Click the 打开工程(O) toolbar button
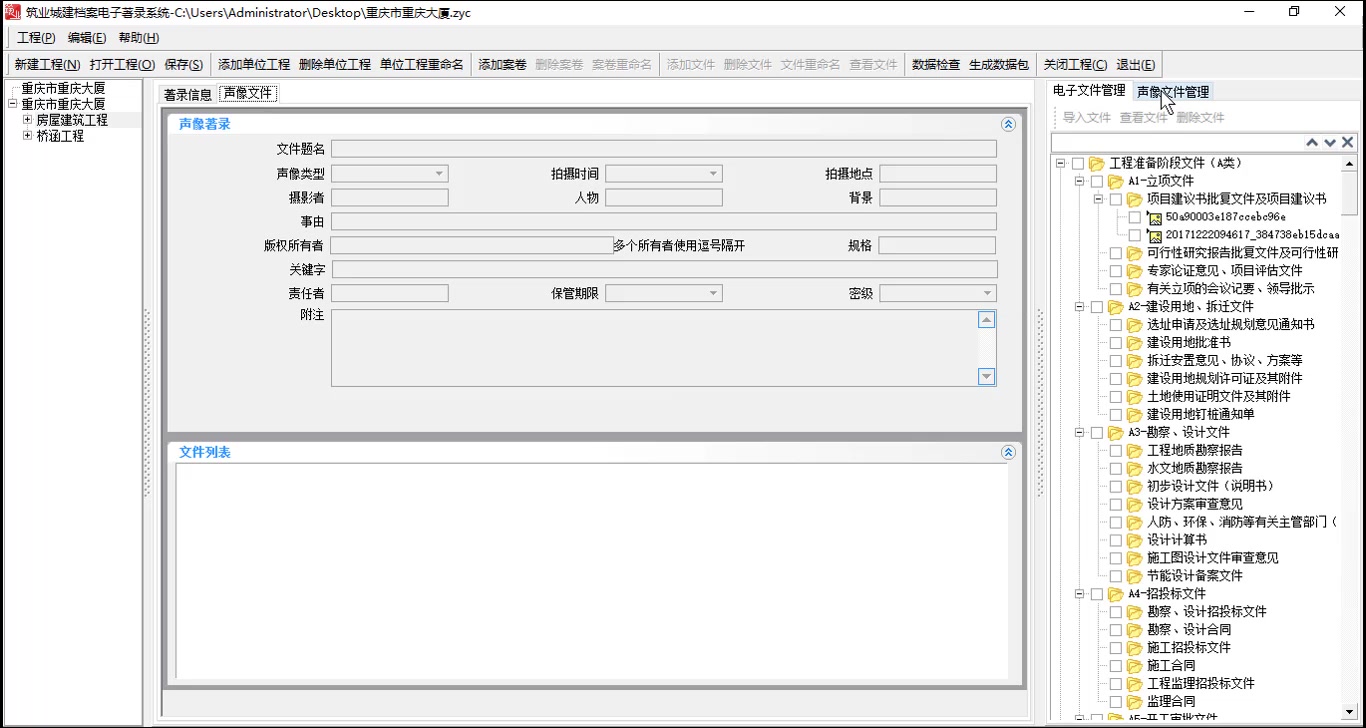This screenshot has height=728, width=1366. coord(122,64)
